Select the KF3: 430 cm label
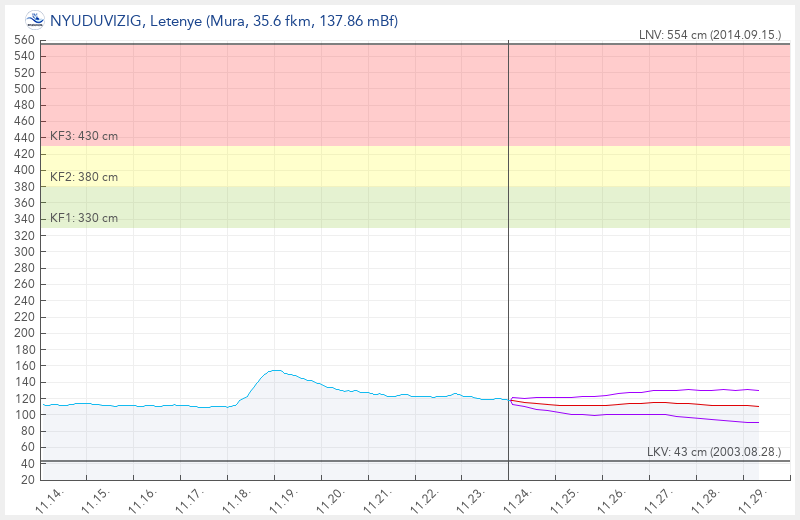The height and width of the screenshot is (520, 800). pyautogui.click(x=84, y=136)
